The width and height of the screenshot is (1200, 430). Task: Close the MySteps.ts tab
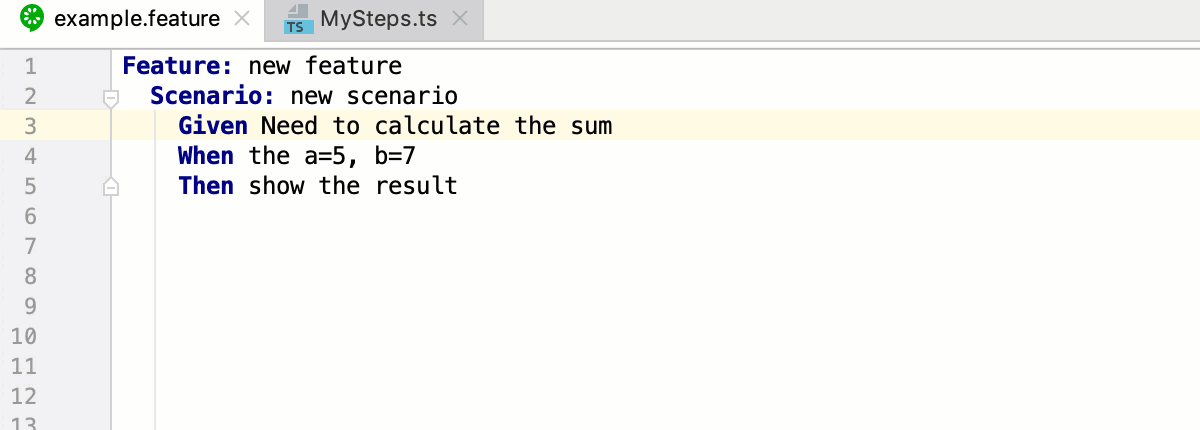(459, 19)
